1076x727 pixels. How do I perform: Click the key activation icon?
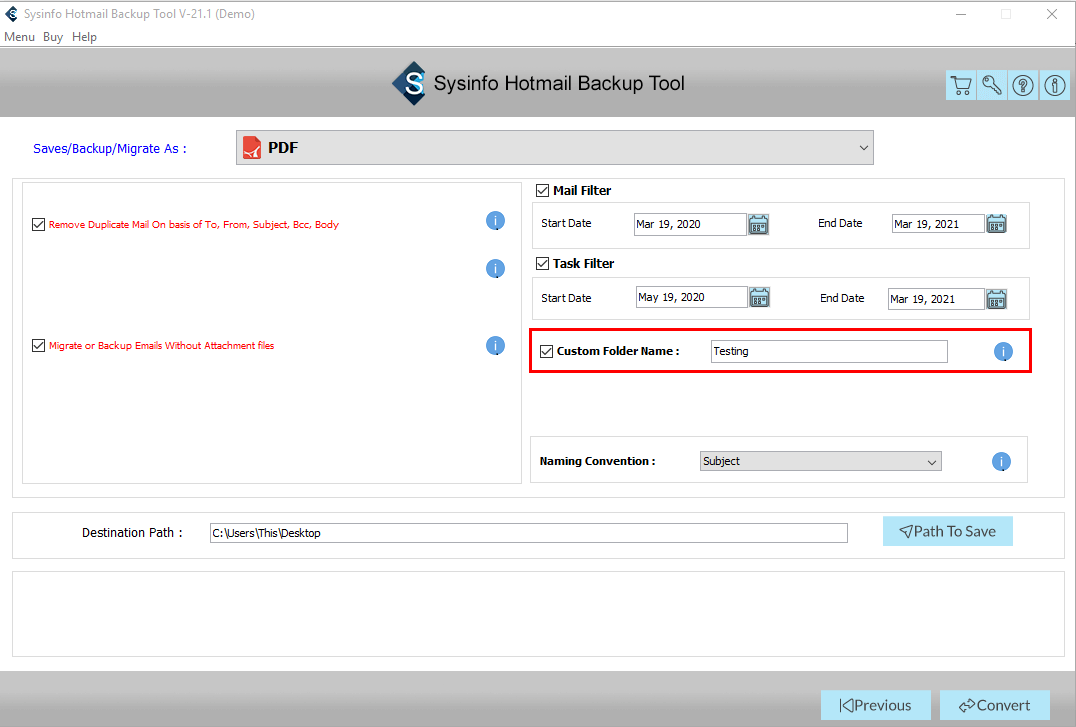(992, 85)
